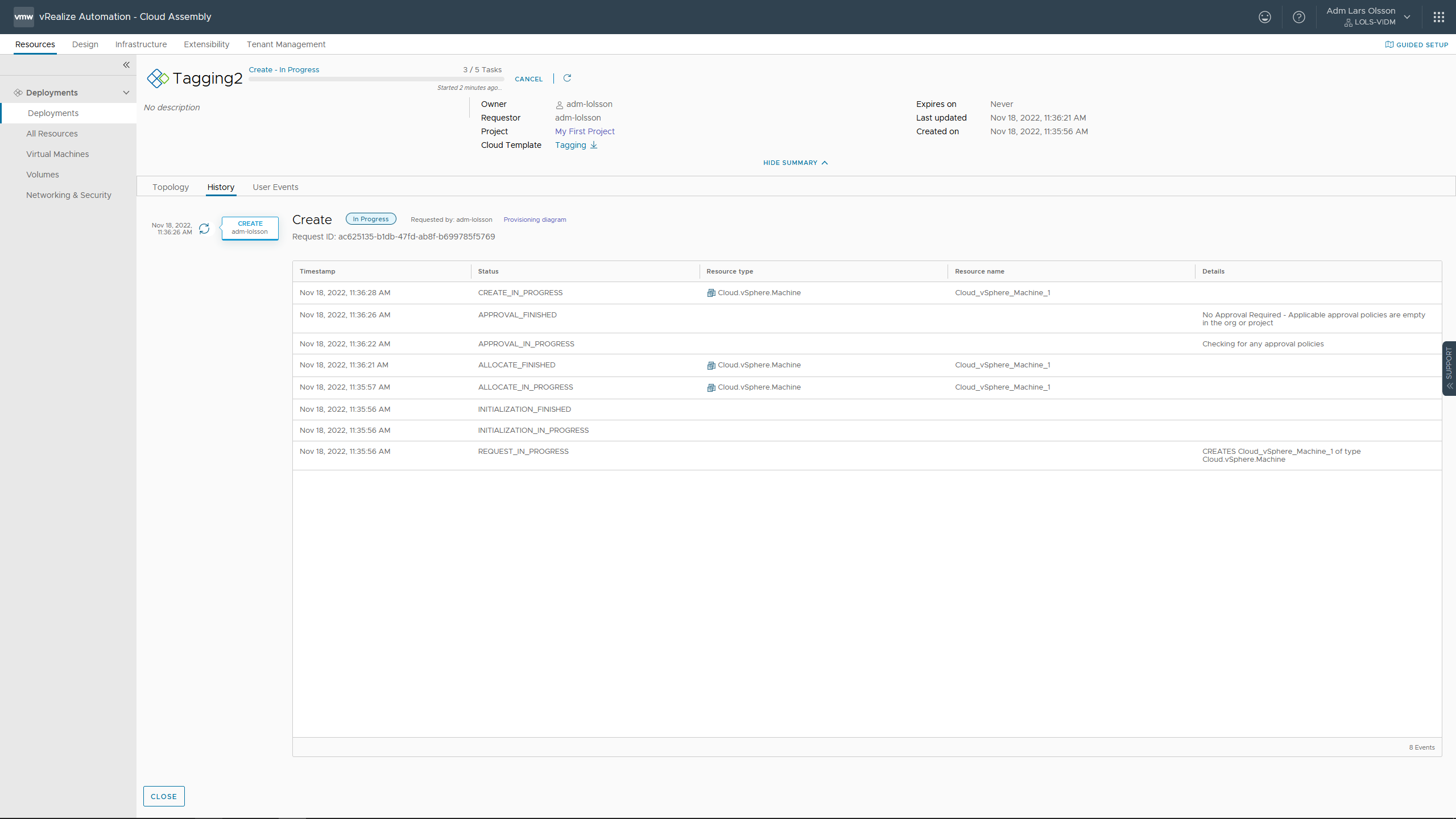The image size is (1456, 819).
Task: Click the machine icon in ALLOCATE_IN_PROGRESS row
Action: [711, 387]
